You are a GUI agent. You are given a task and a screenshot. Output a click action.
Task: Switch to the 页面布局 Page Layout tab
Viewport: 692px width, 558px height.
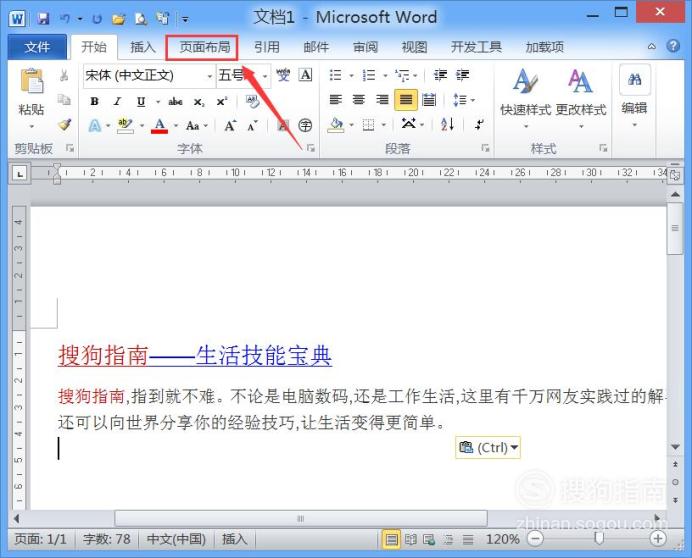point(204,47)
